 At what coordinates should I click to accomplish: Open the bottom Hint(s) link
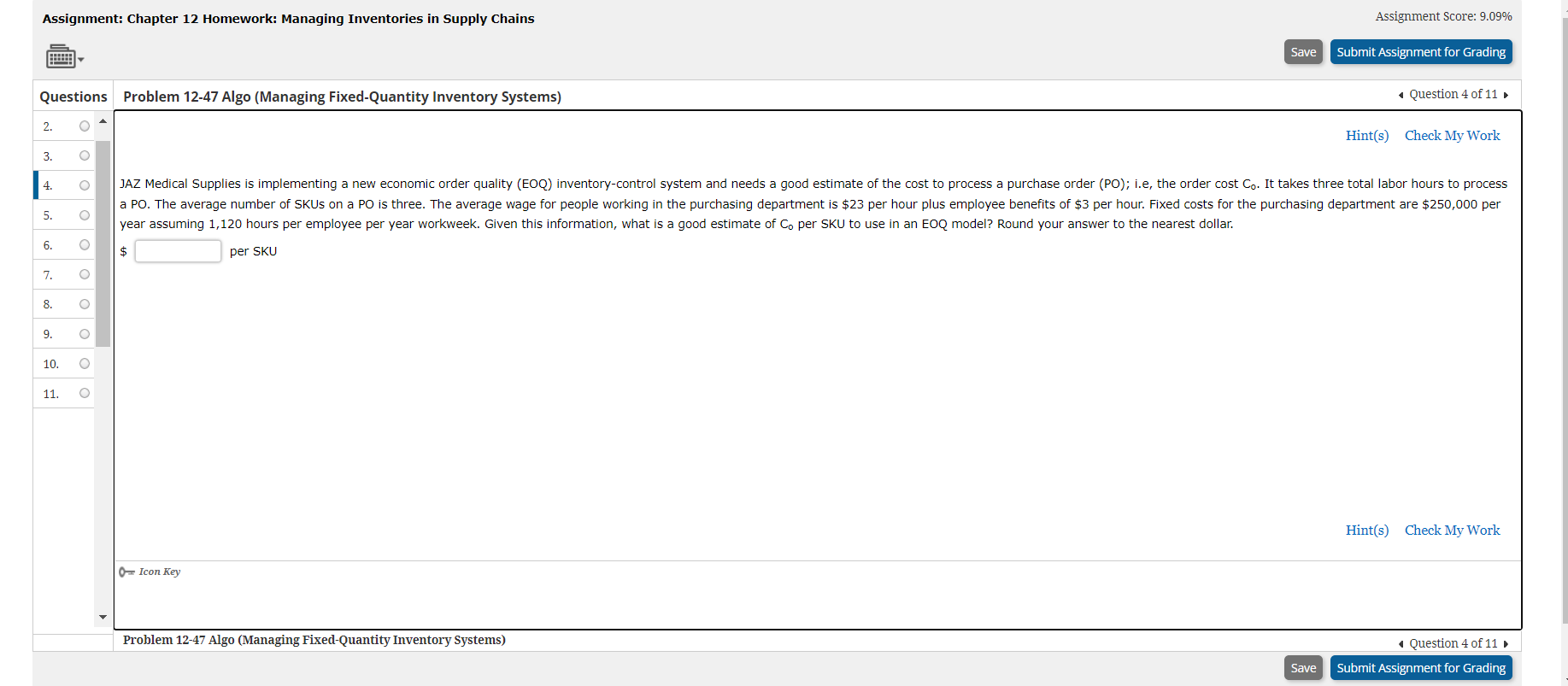1367,530
